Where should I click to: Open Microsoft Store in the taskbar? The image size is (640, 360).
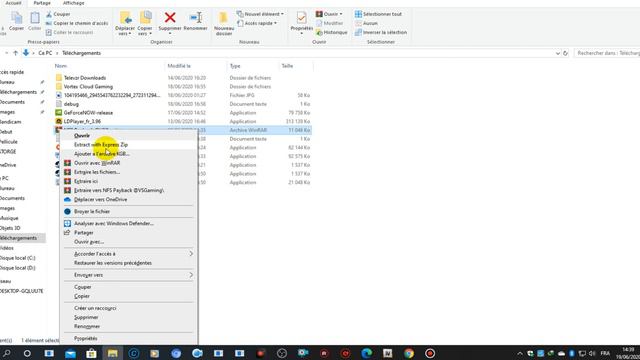pyautogui.click(x=91, y=353)
